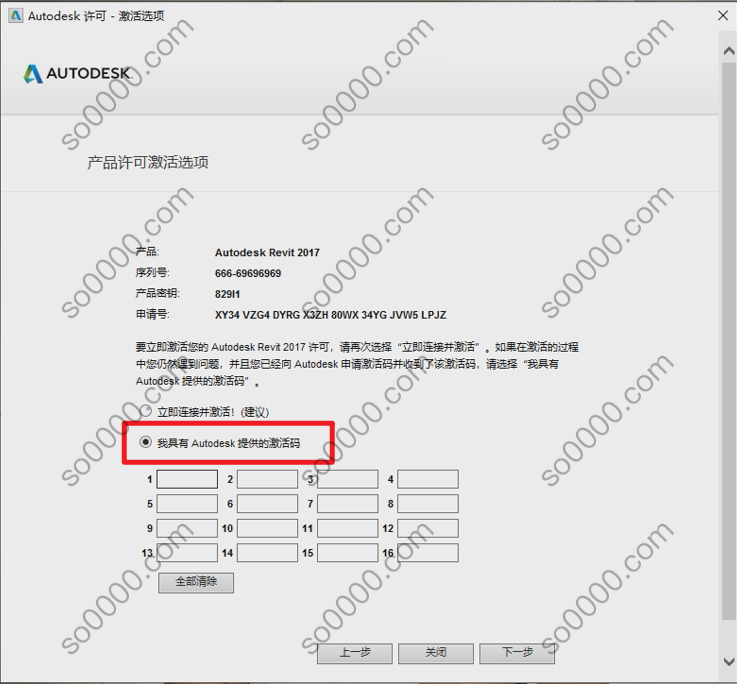This screenshot has width=737, height=684.
Task: Focus activation code field number 4
Action: (x=428, y=479)
